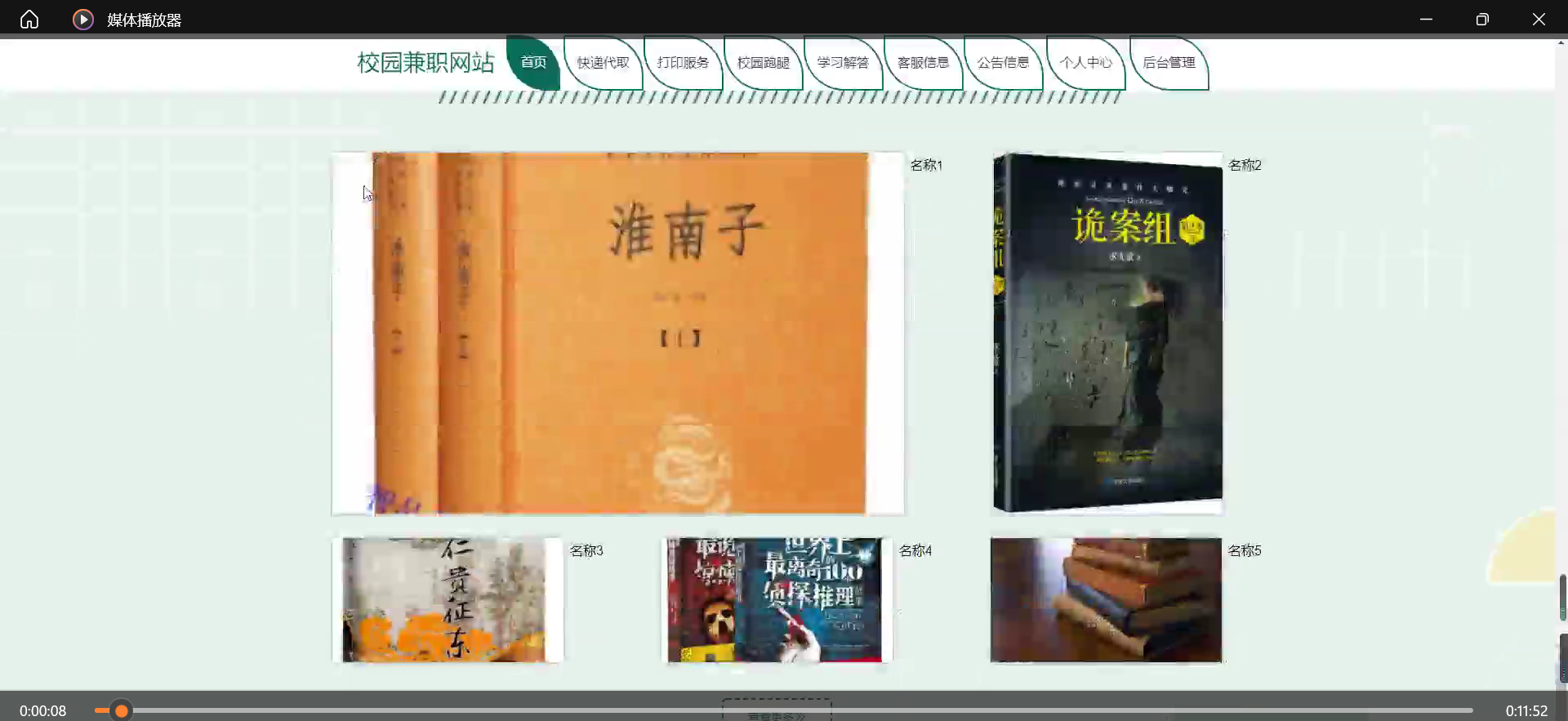The height and width of the screenshot is (721, 1568).
Task: View the 公告信息 tab
Action: [x=1004, y=63]
